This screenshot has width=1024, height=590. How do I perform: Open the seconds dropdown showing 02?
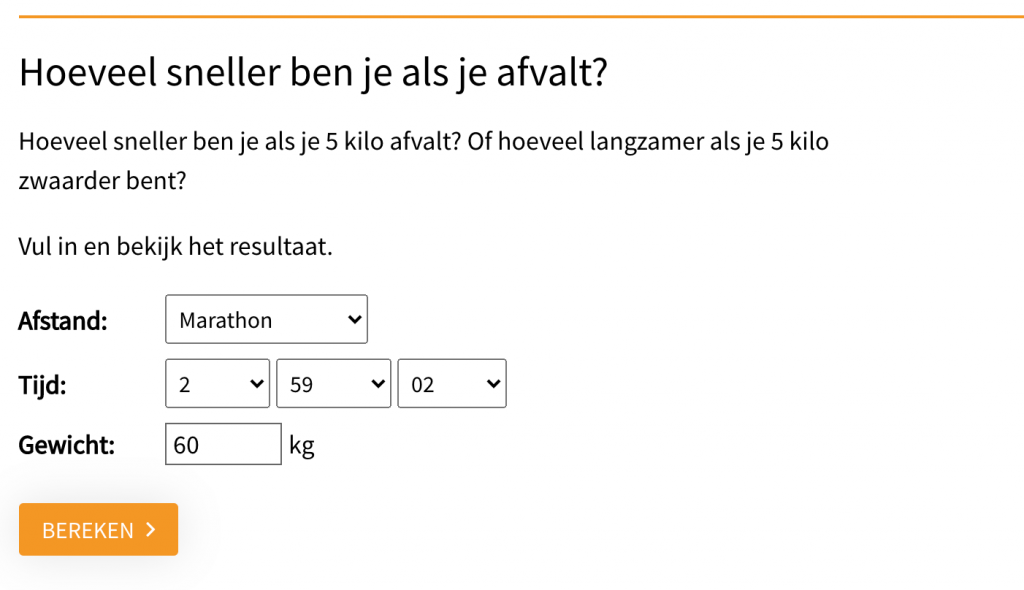tap(451, 384)
